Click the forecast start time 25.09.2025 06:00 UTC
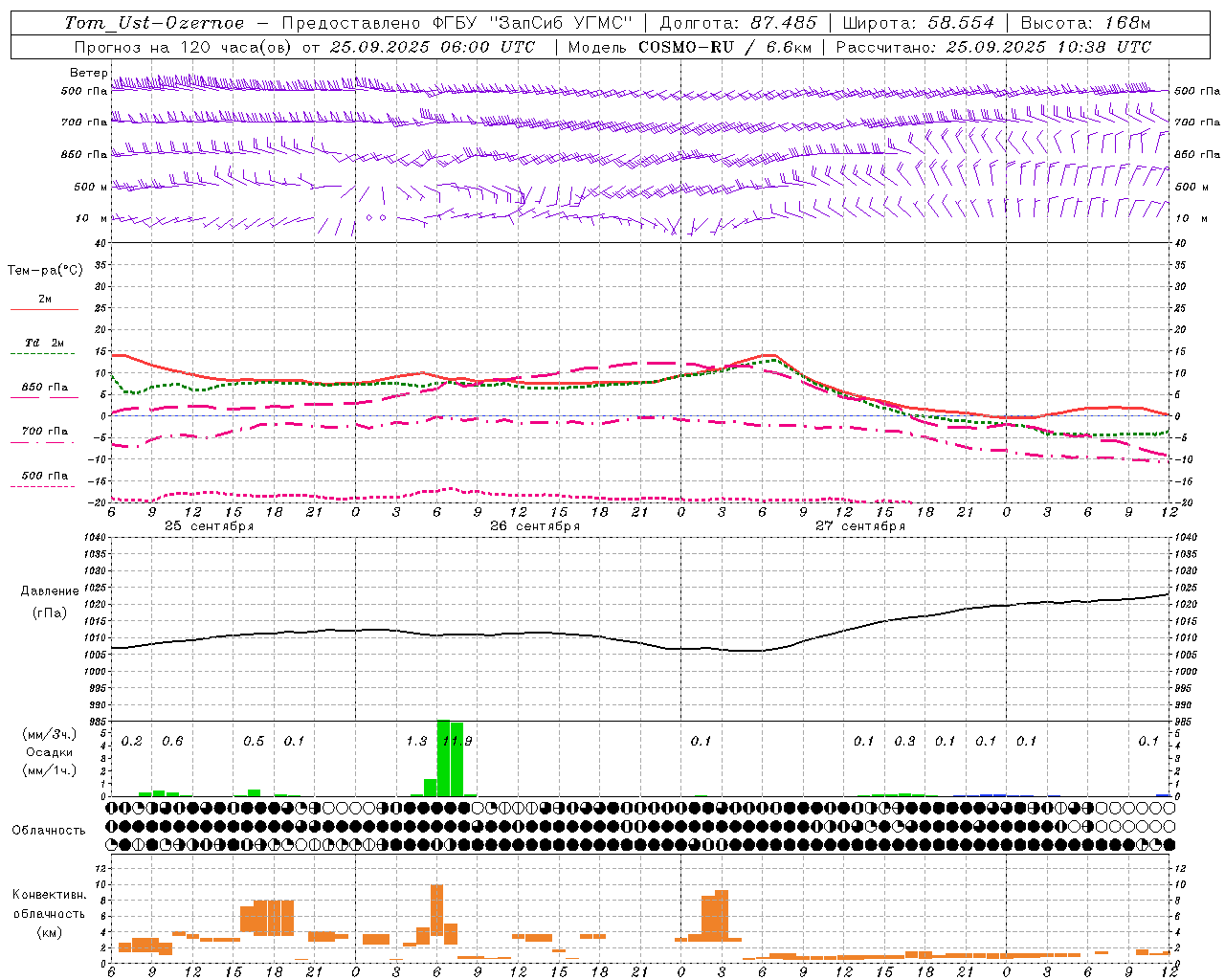 pos(432,47)
